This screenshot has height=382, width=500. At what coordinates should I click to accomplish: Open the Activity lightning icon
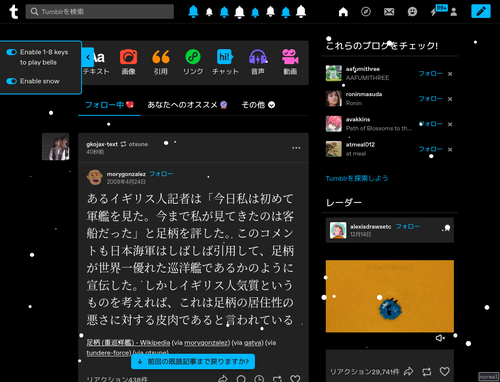(433, 12)
